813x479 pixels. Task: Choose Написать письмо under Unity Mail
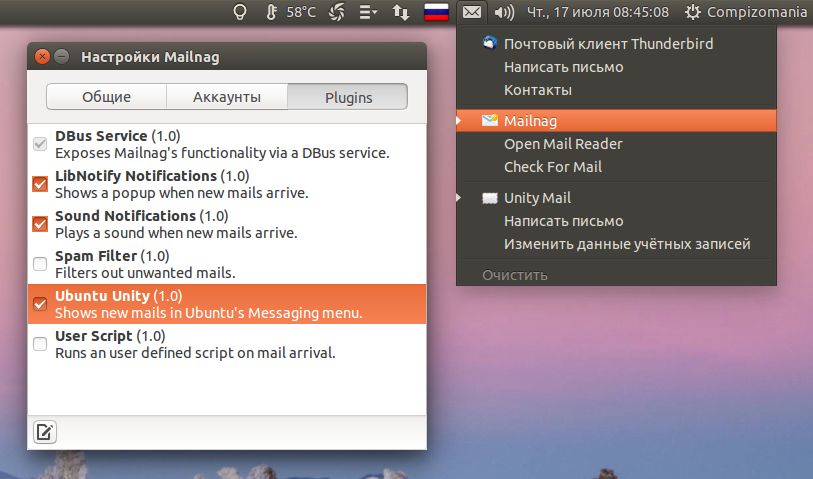coord(564,221)
